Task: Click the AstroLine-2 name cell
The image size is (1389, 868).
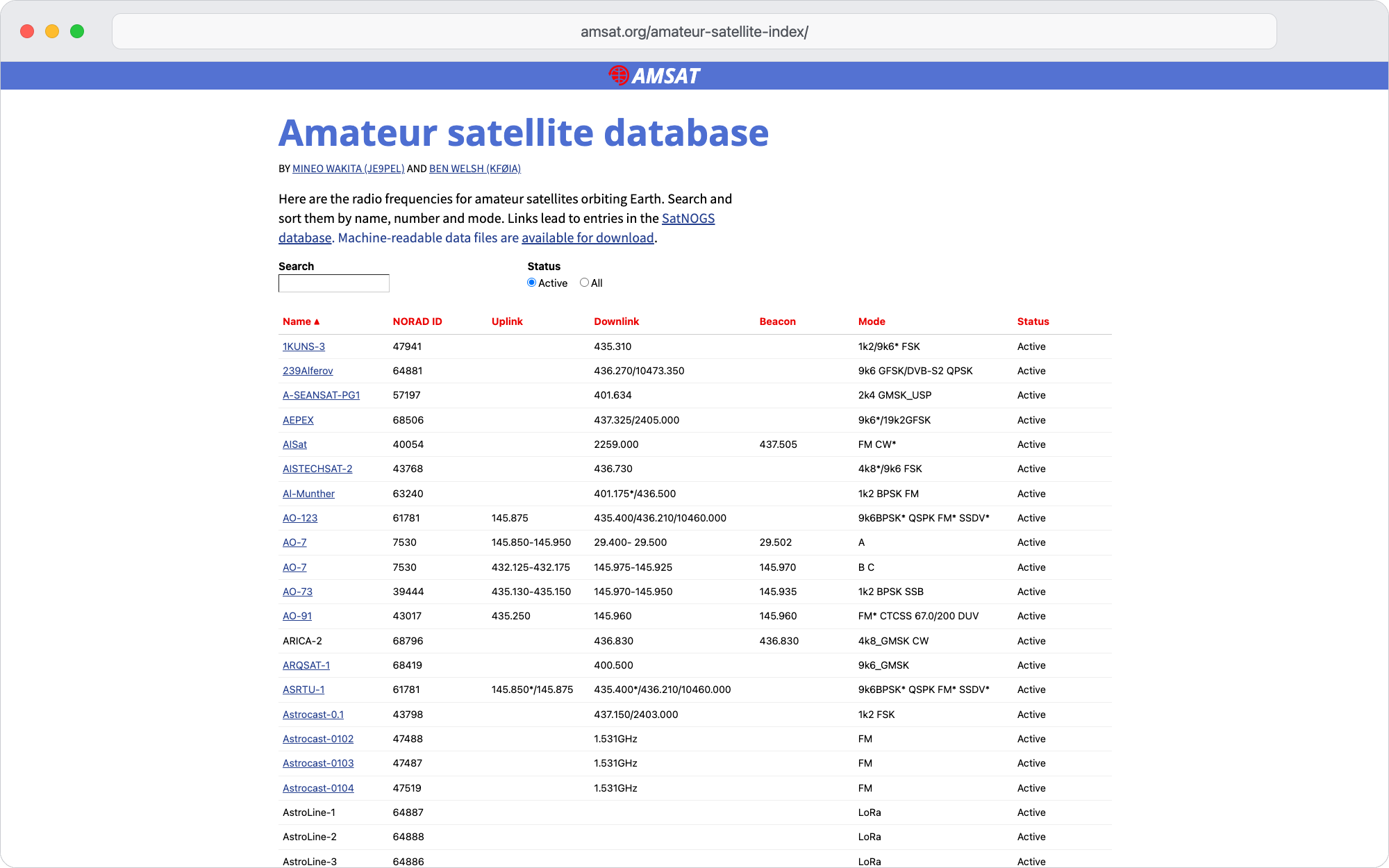Action: point(310,837)
